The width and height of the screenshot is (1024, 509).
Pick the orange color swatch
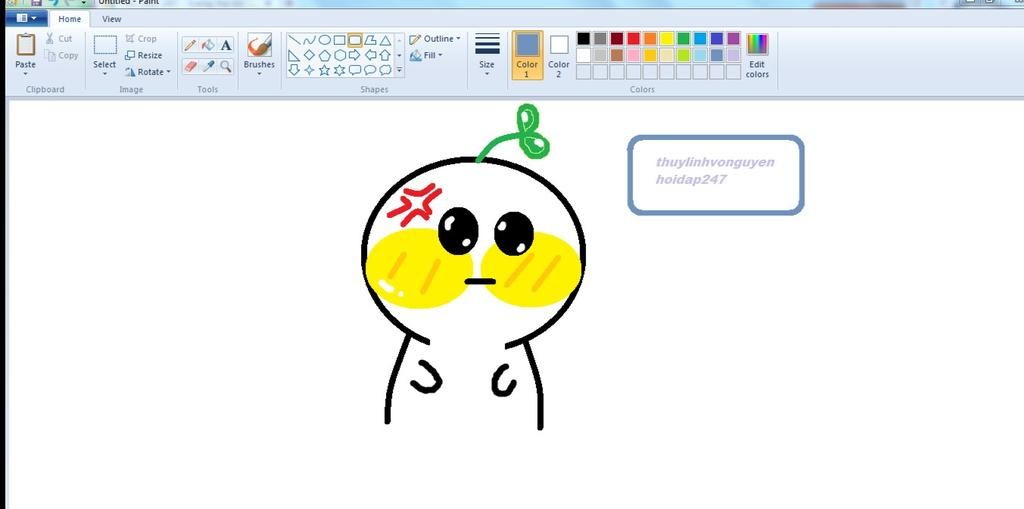point(650,39)
